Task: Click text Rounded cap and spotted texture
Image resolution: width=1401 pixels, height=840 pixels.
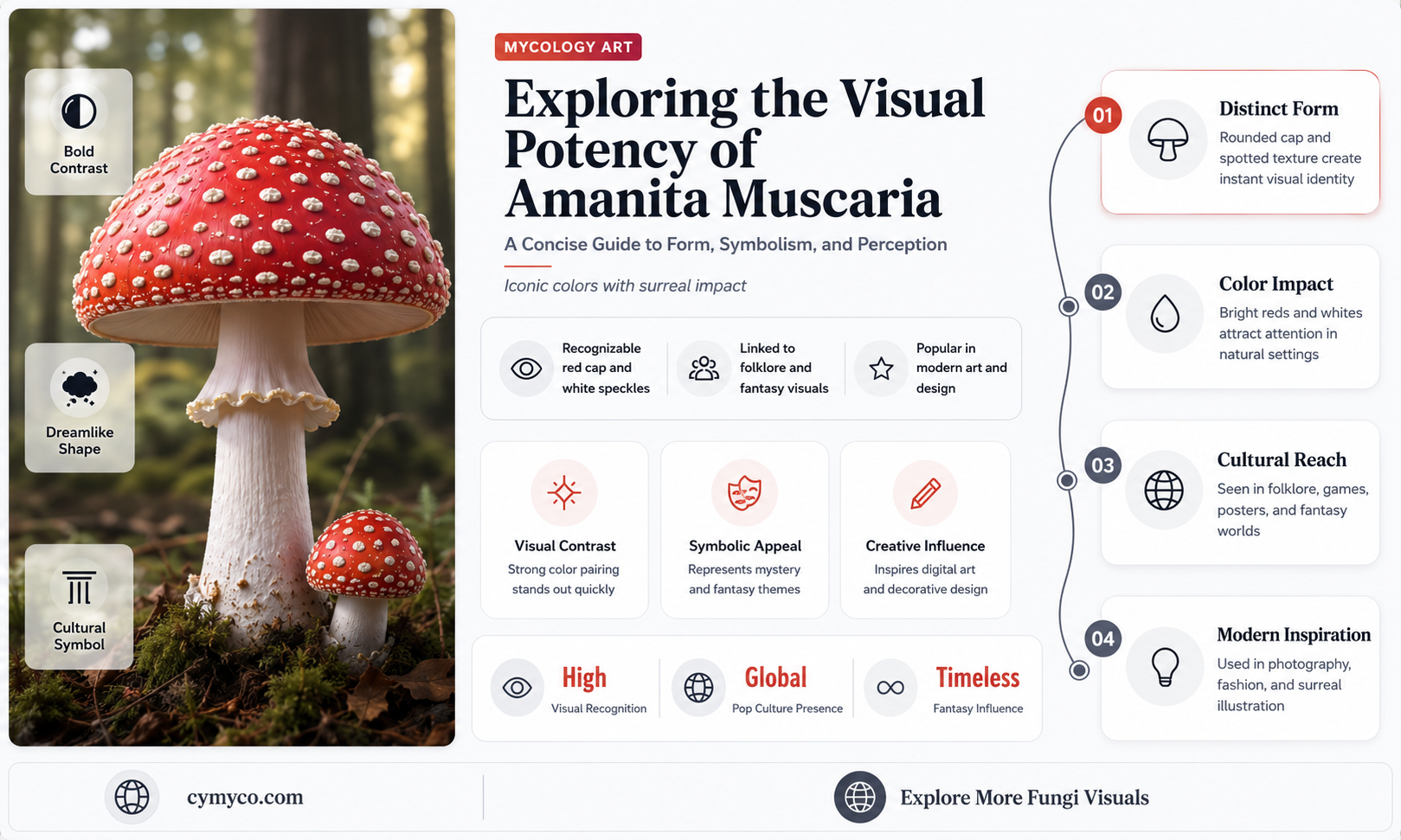Action: point(1290,158)
